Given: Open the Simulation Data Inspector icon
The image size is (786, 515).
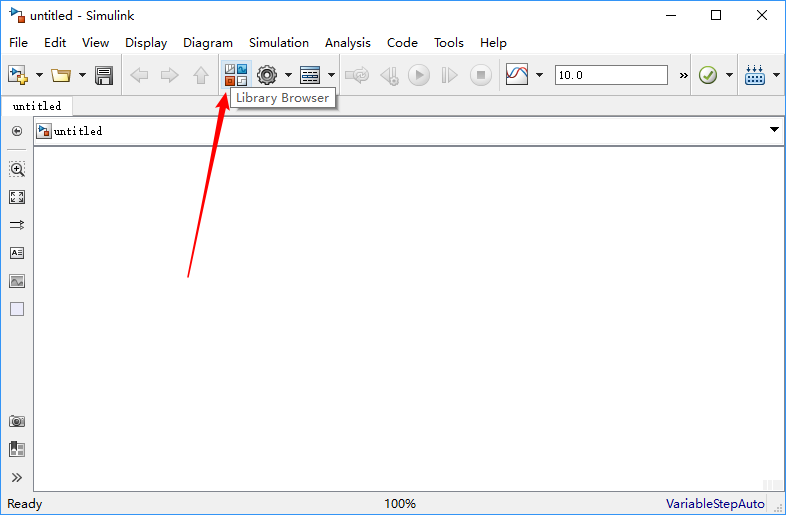Looking at the screenshot, I should pos(517,75).
